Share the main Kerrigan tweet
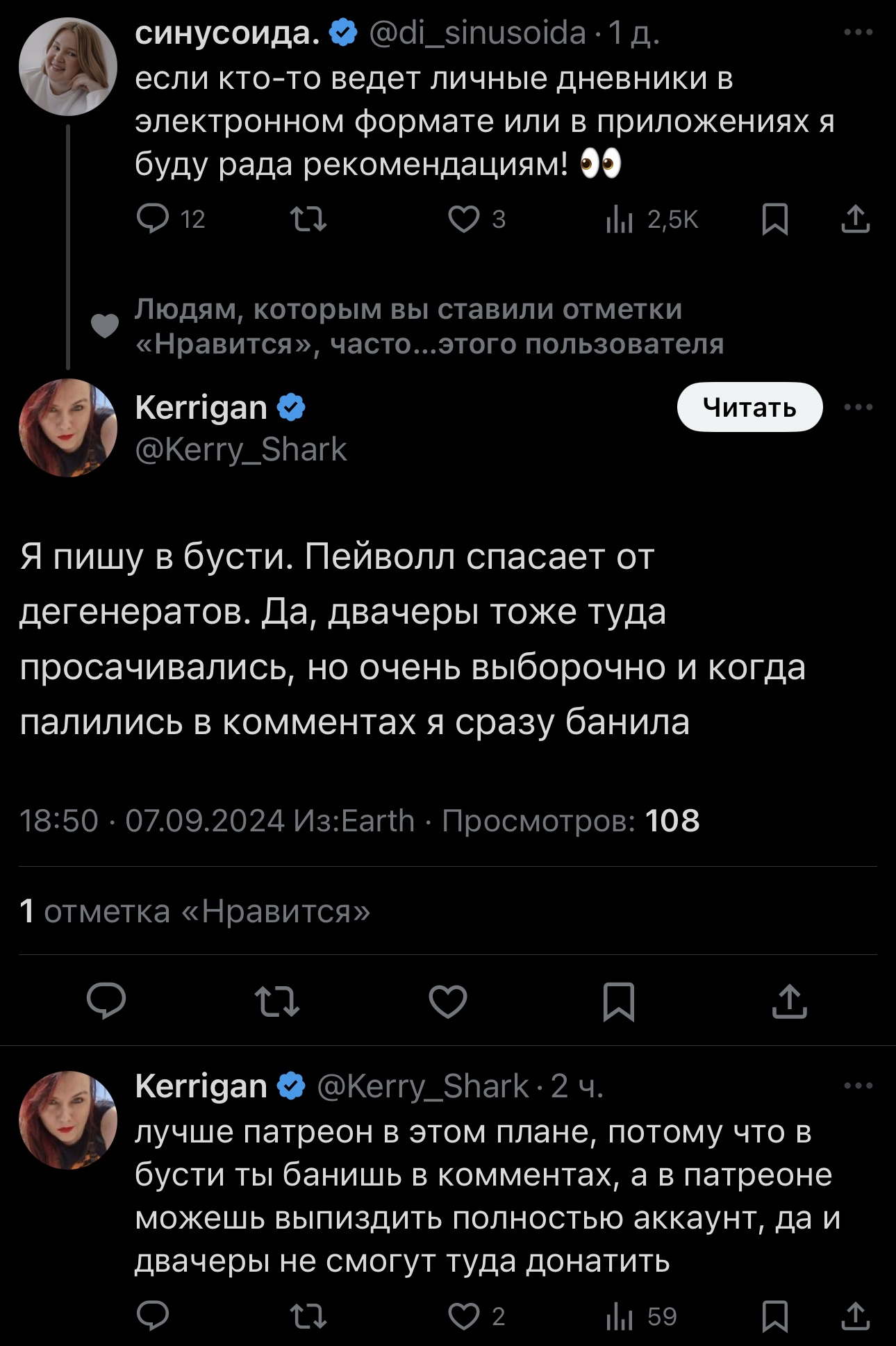The image size is (896, 1346). tap(790, 1001)
